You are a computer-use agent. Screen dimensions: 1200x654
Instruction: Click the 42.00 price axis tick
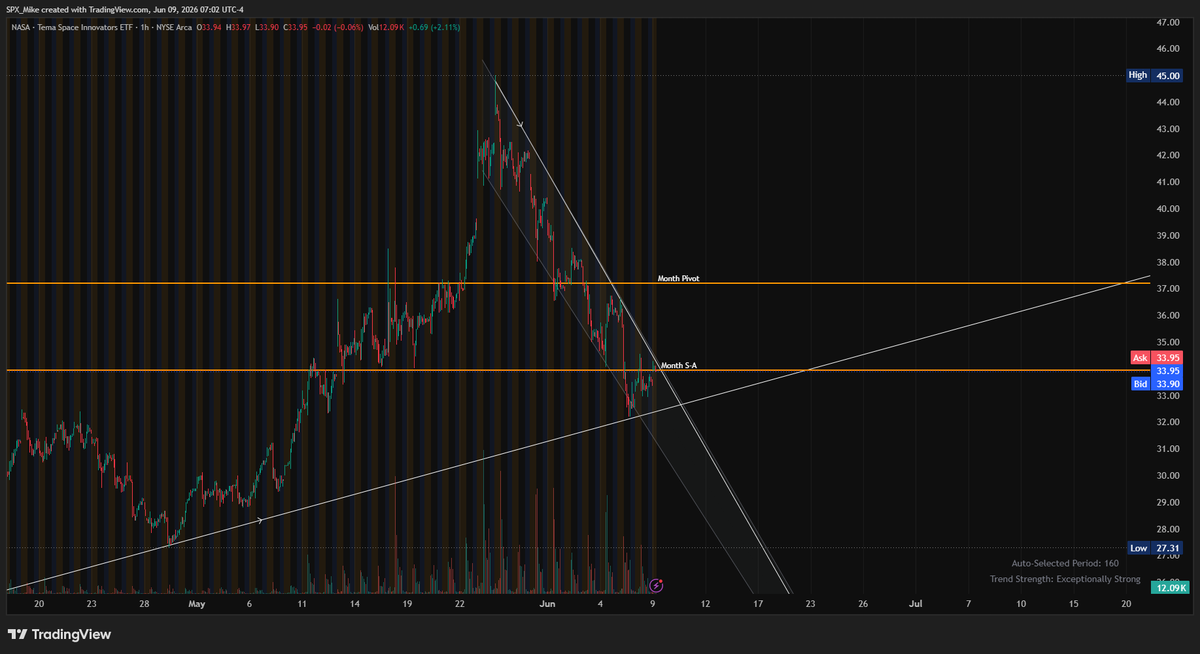(1168, 156)
